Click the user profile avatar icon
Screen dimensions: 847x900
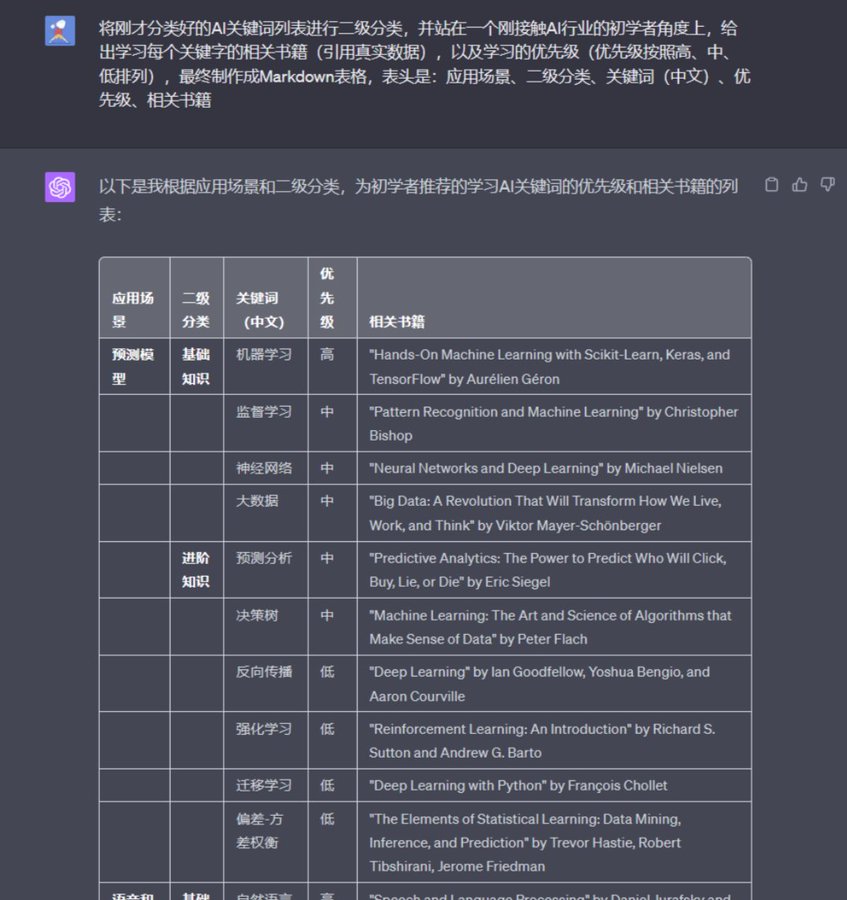[x=60, y=30]
